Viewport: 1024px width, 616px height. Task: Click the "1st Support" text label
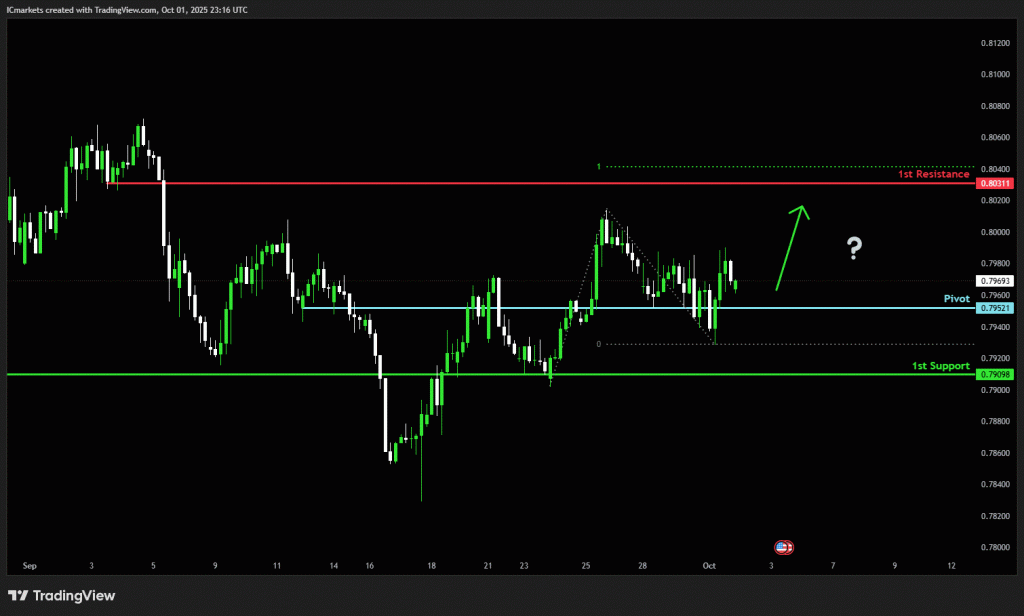940,365
